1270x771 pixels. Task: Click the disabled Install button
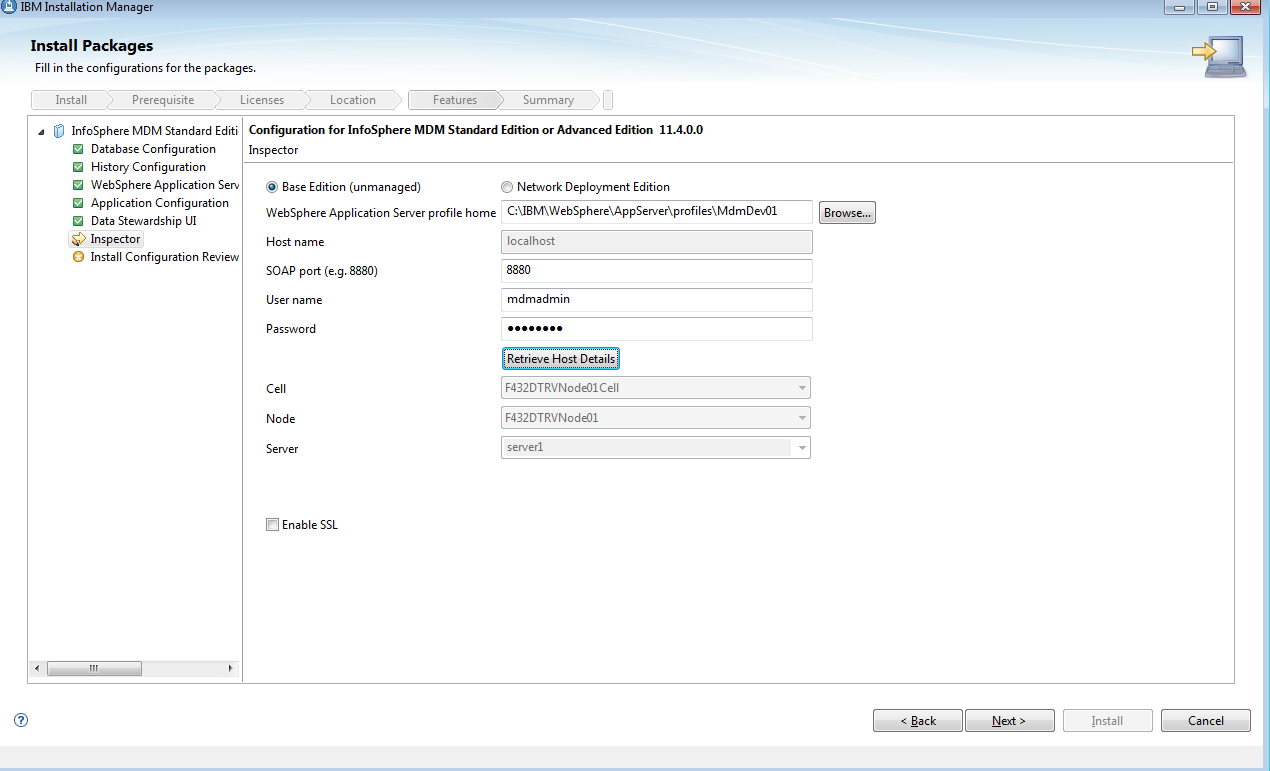[x=1107, y=721]
